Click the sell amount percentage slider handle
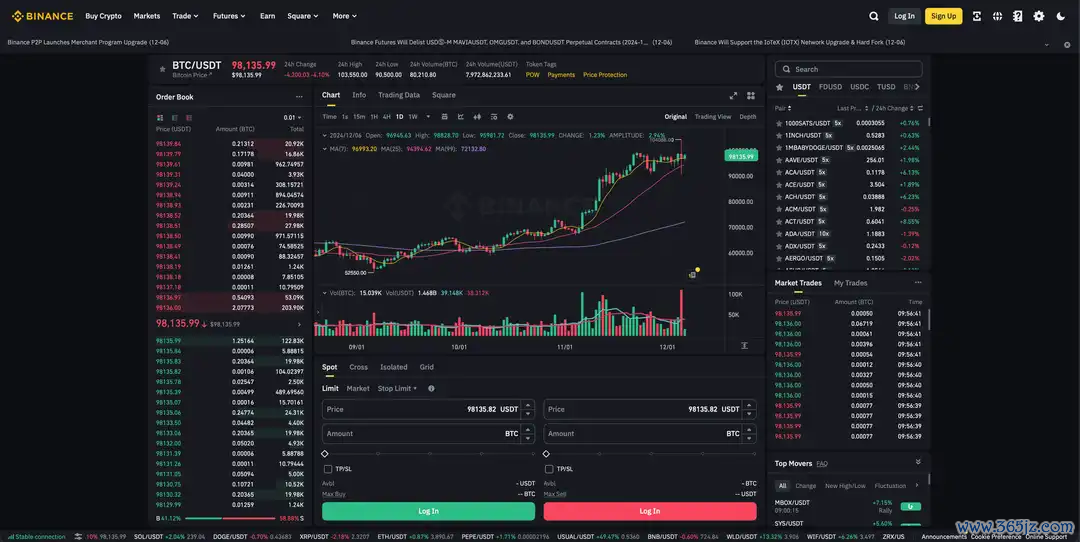 546,454
